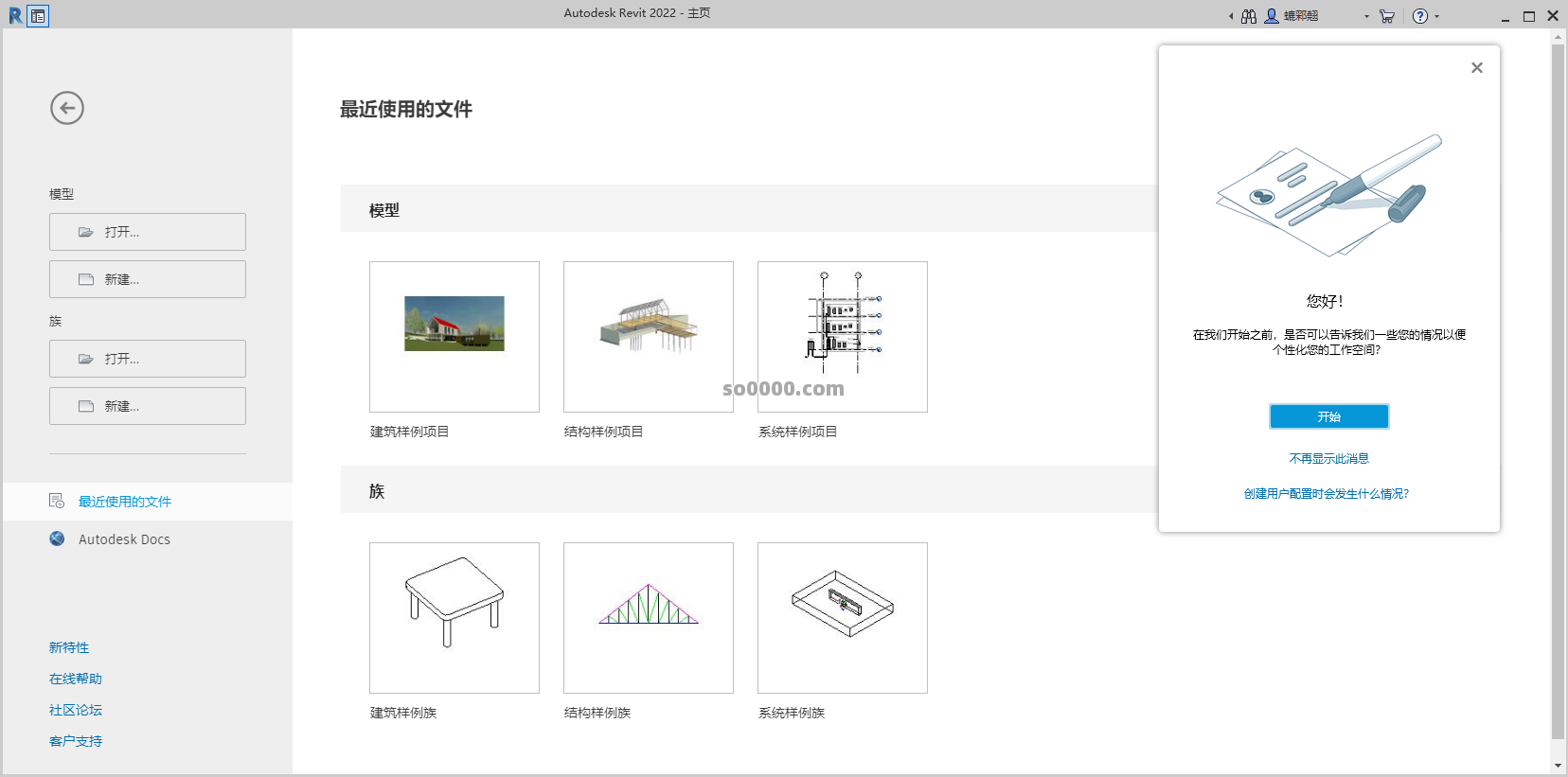
Task: Click the Revit application logo icon
Action: [x=14, y=15]
